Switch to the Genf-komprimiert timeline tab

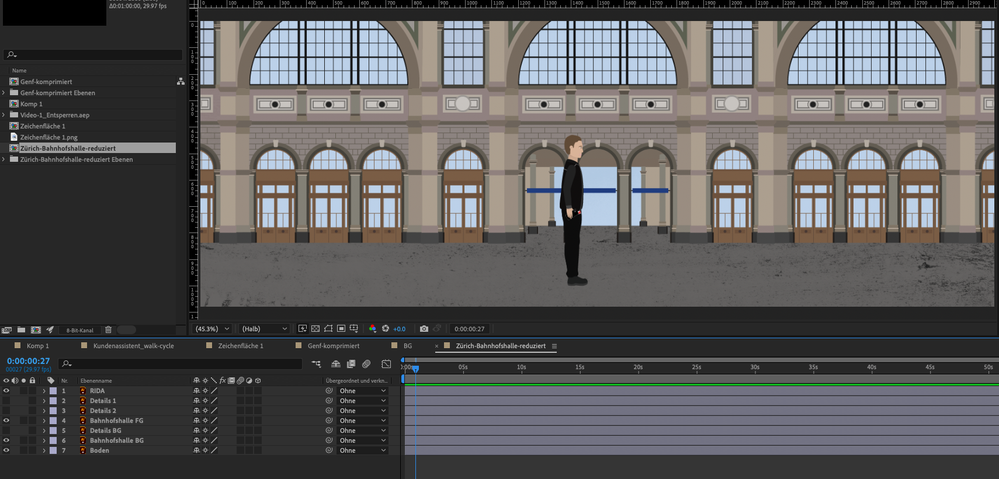click(335, 345)
